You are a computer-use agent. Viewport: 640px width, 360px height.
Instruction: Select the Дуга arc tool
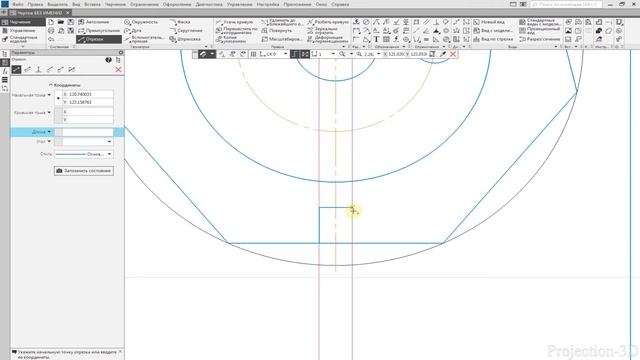(133, 31)
